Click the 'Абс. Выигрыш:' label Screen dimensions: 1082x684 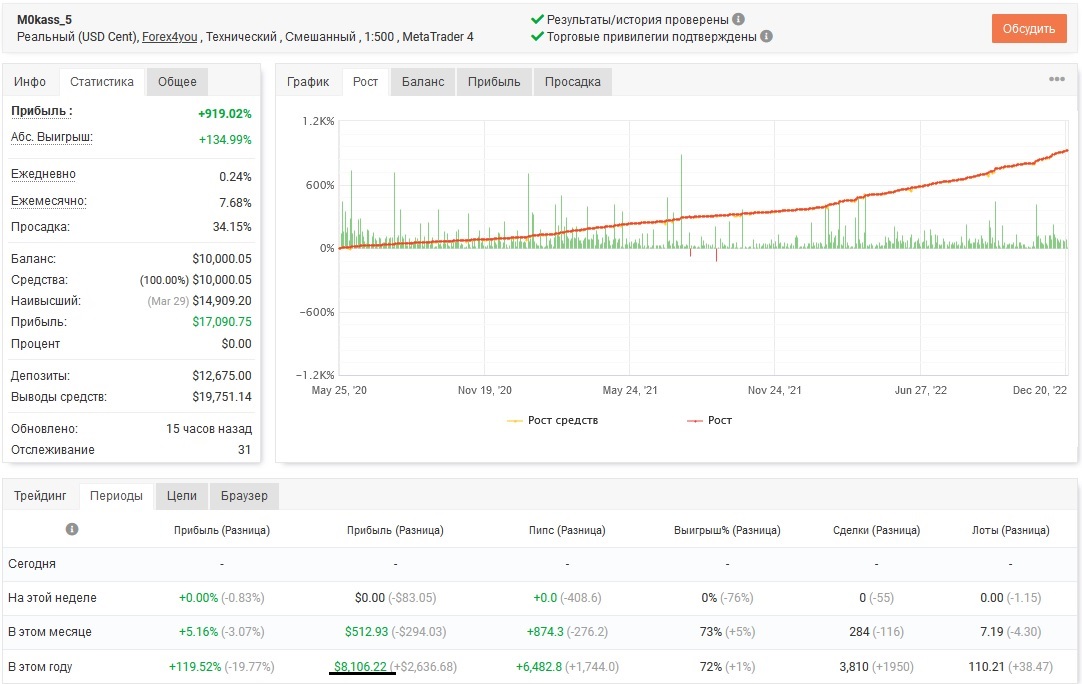pos(52,137)
